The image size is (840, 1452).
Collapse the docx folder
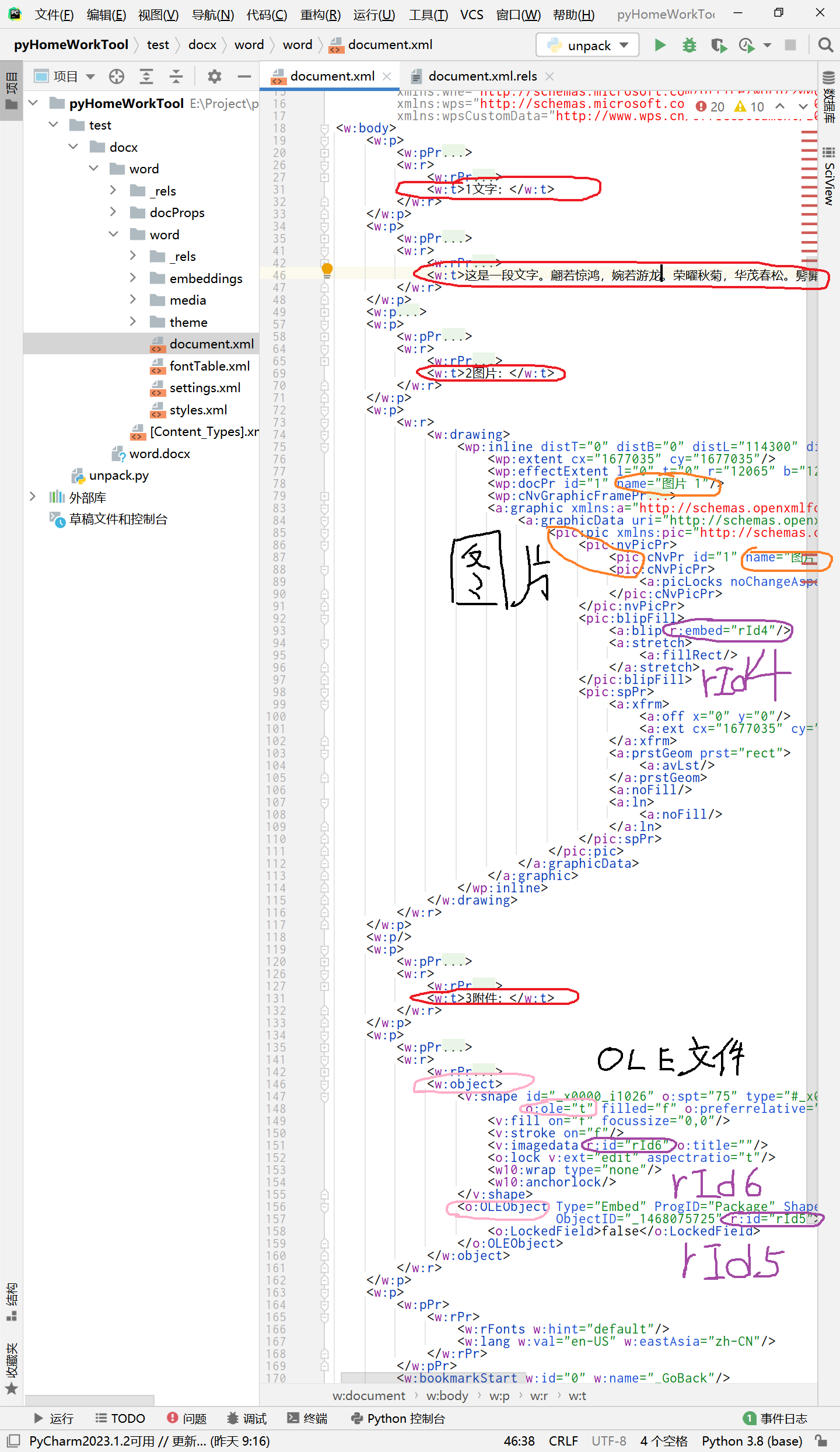(73, 147)
